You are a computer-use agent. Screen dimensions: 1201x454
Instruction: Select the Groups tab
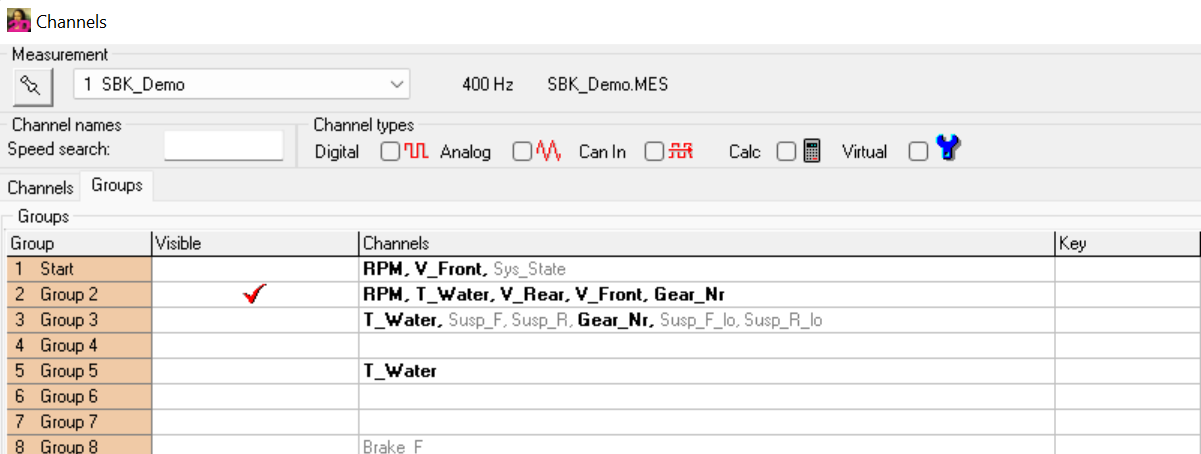pos(116,185)
